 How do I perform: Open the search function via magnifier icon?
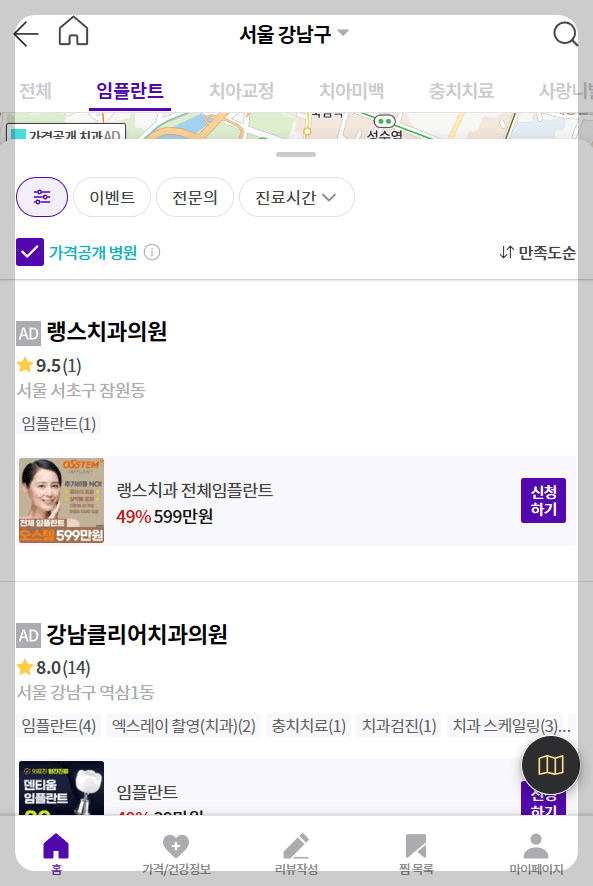[566, 33]
